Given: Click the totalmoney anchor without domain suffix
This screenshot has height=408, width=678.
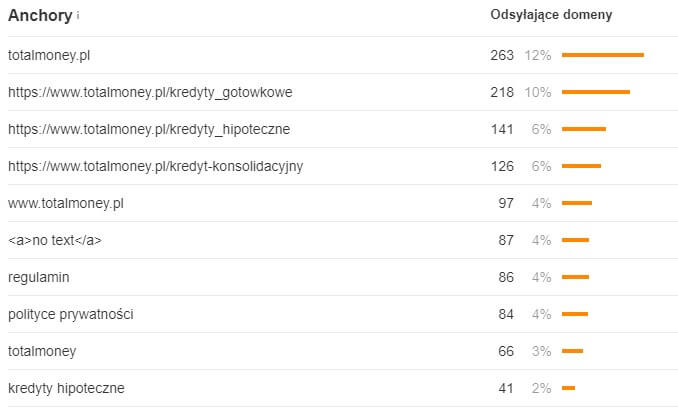Looking at the screenshot, I should coord(41,351).
